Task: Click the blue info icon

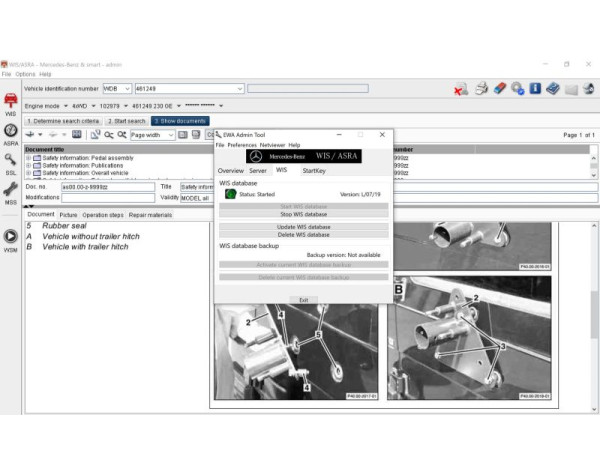Action: [535, 89]
